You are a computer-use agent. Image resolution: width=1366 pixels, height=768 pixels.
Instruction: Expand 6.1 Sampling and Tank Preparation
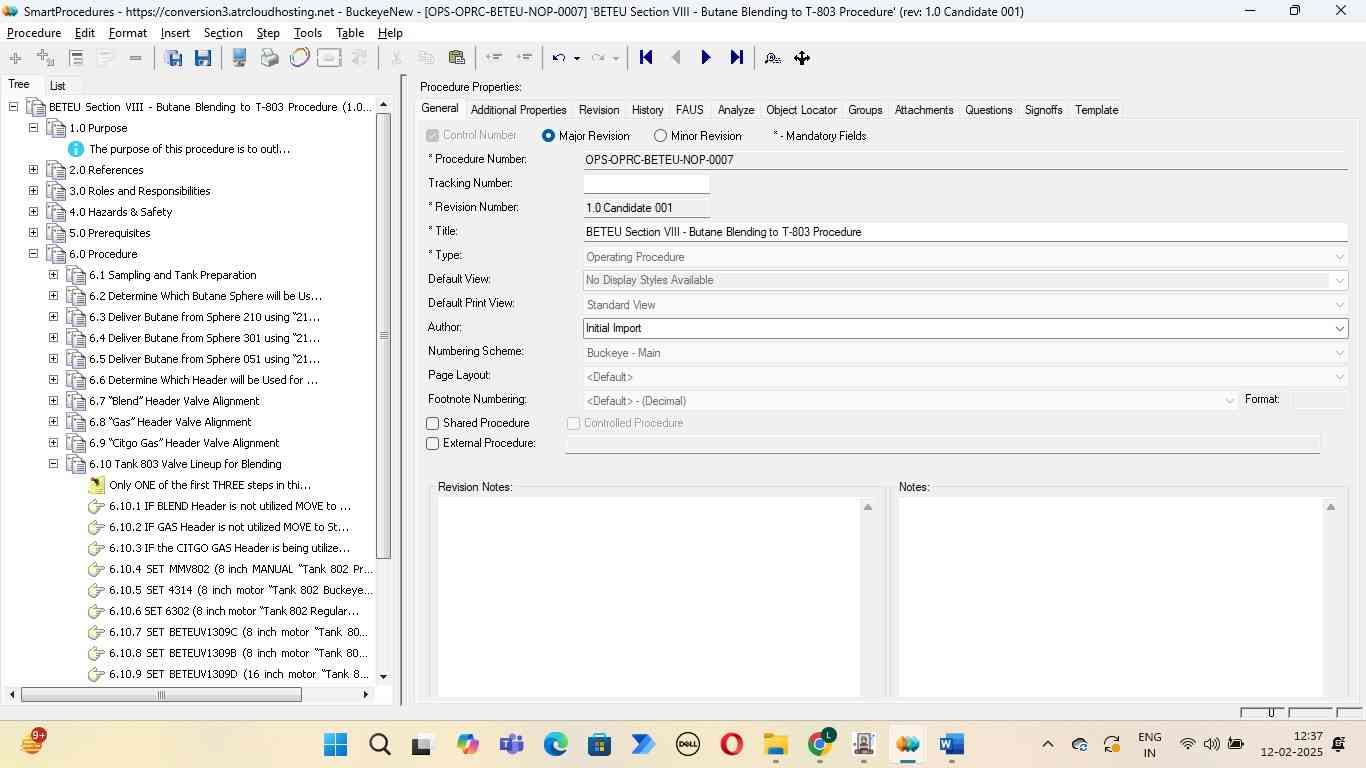click(54, 275)
